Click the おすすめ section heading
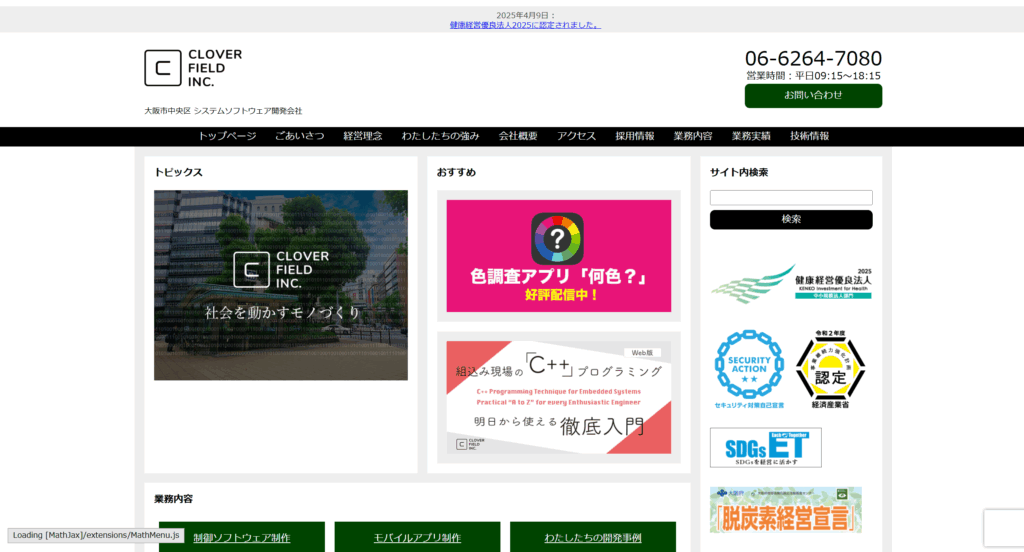The width and height of the screenshot is (1024, 552). pos(456,172)
